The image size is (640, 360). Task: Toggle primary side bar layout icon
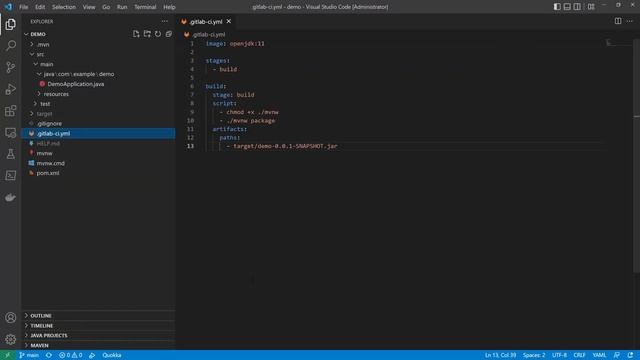coord(557,7)
